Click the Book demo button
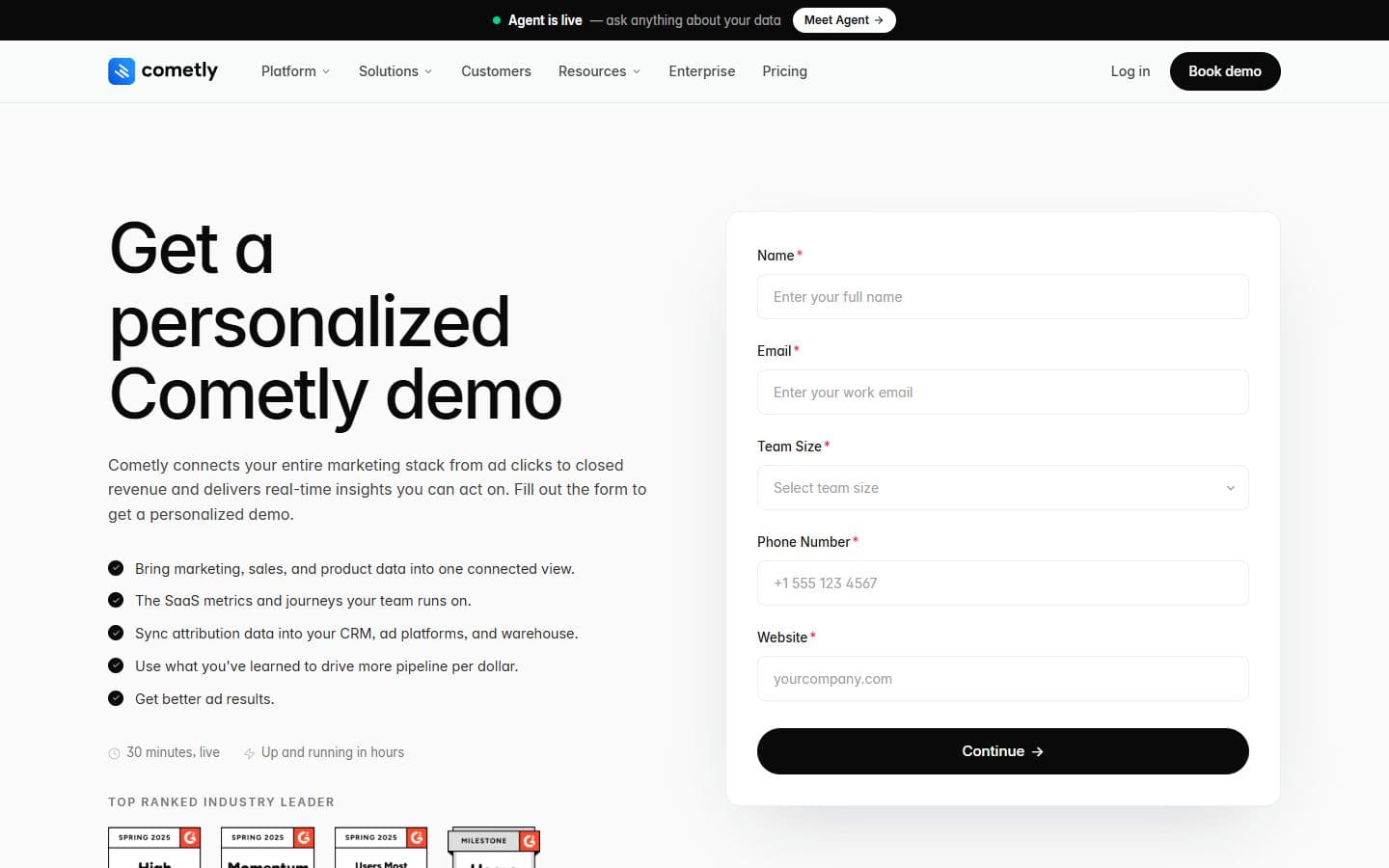This screenshot has height=868, width=1389. (x=1225, y=71)
